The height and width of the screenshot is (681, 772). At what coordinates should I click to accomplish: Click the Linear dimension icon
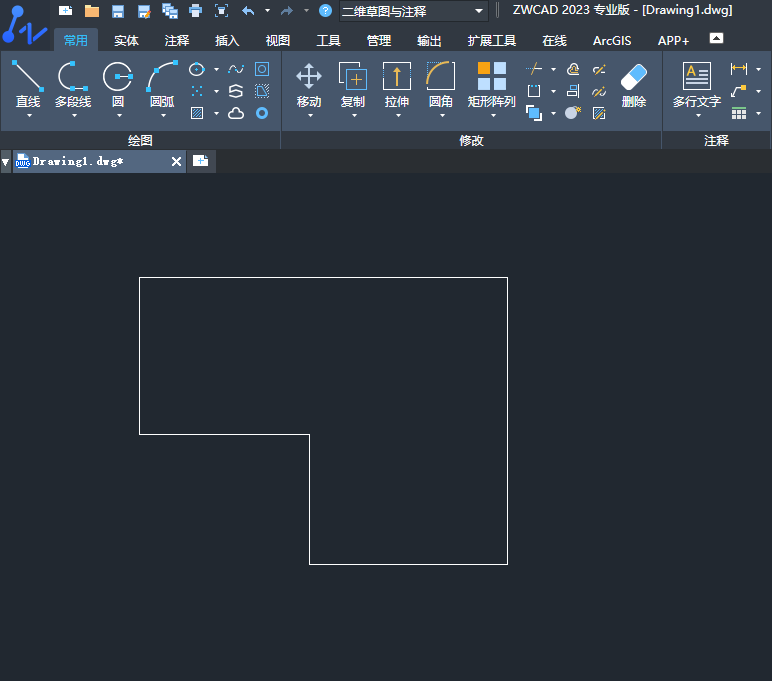pos(739,69)
